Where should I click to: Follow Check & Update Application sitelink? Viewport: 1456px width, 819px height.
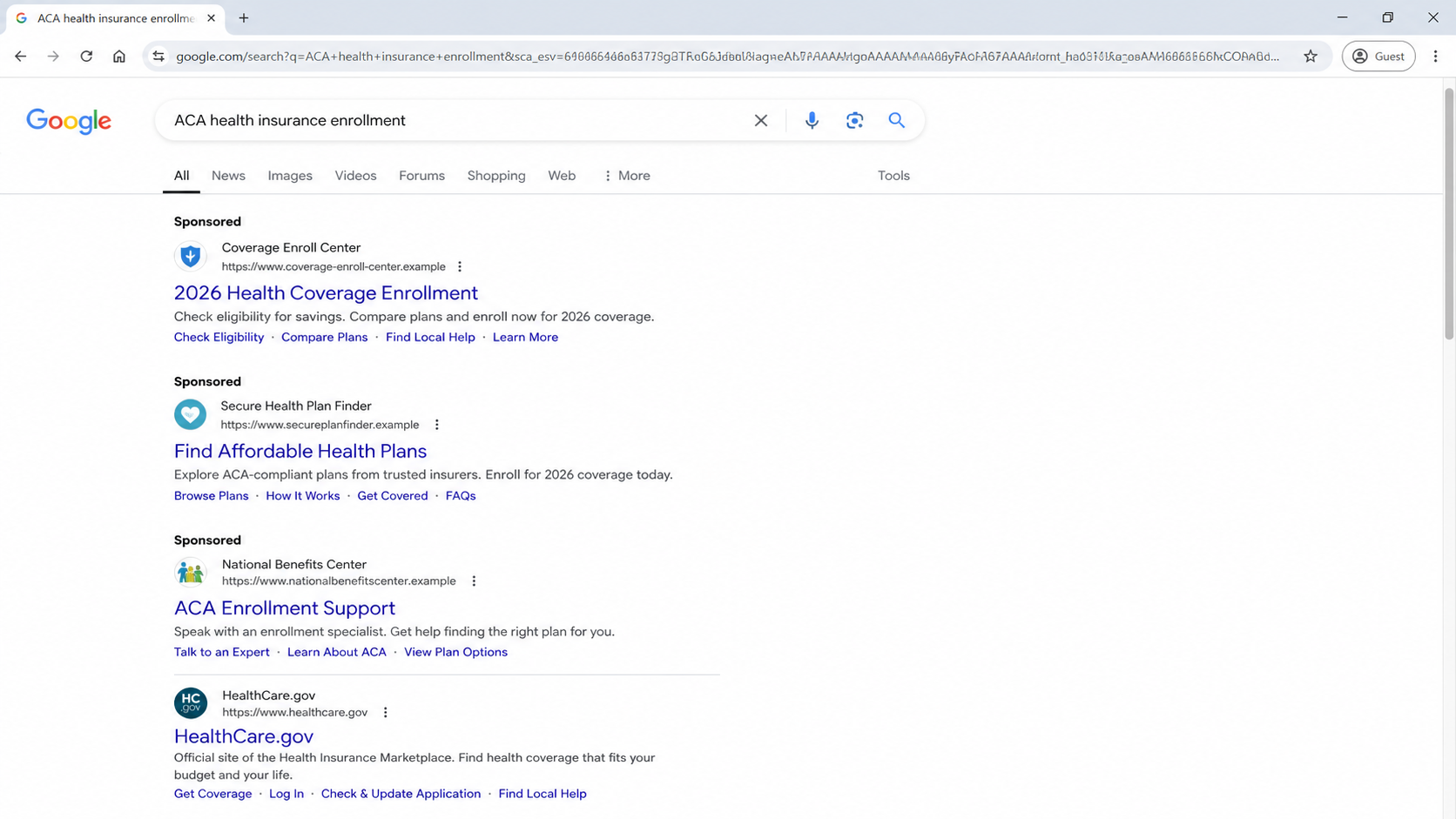click(401, 794)
